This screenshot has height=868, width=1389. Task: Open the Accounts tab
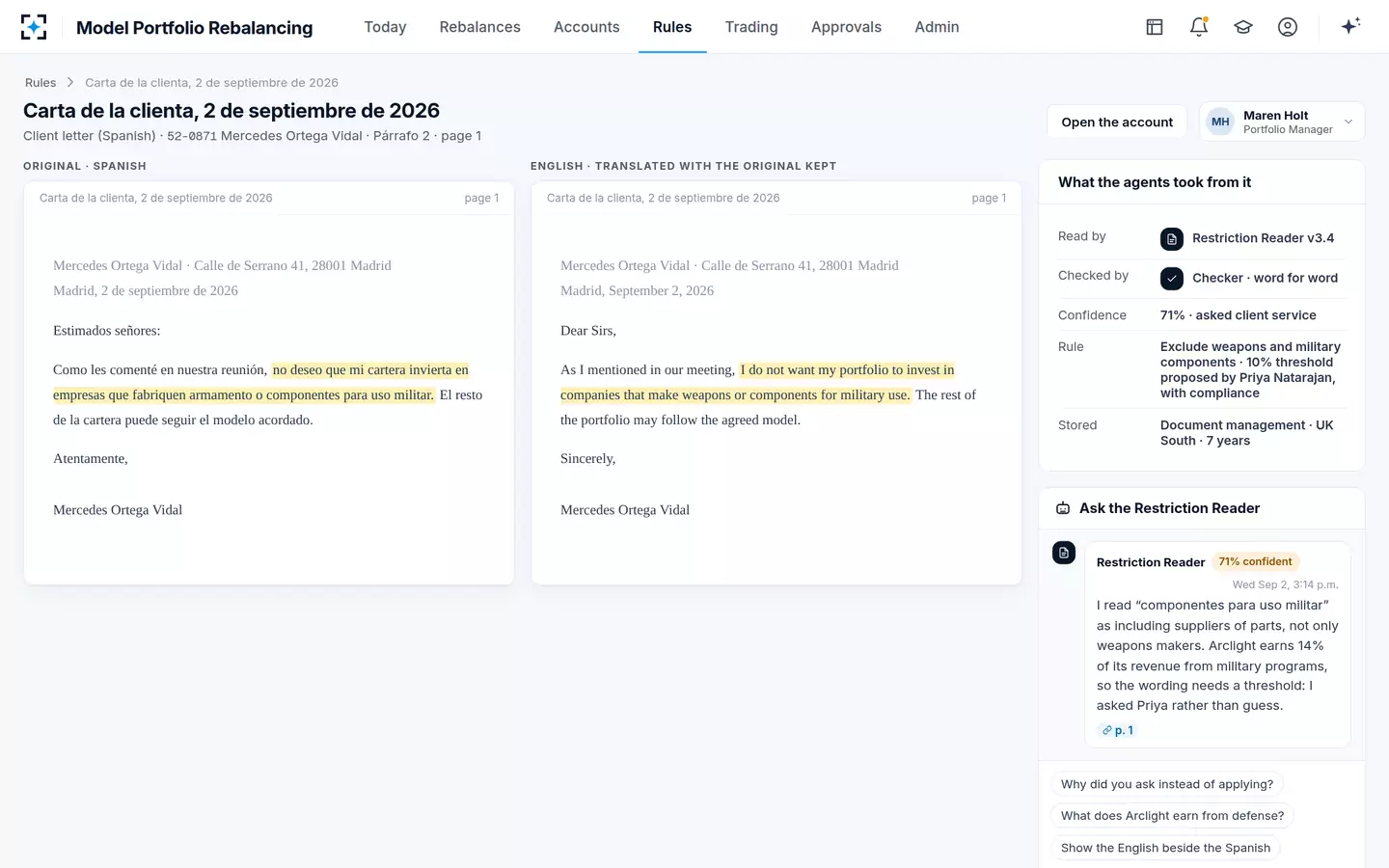click(x=586, y=27)
